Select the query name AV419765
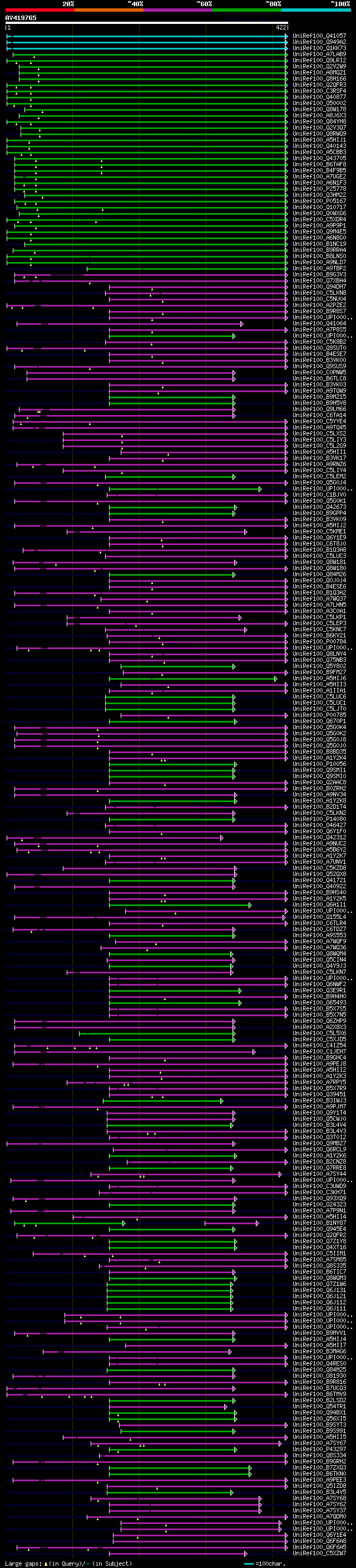 tap(21, 18)
